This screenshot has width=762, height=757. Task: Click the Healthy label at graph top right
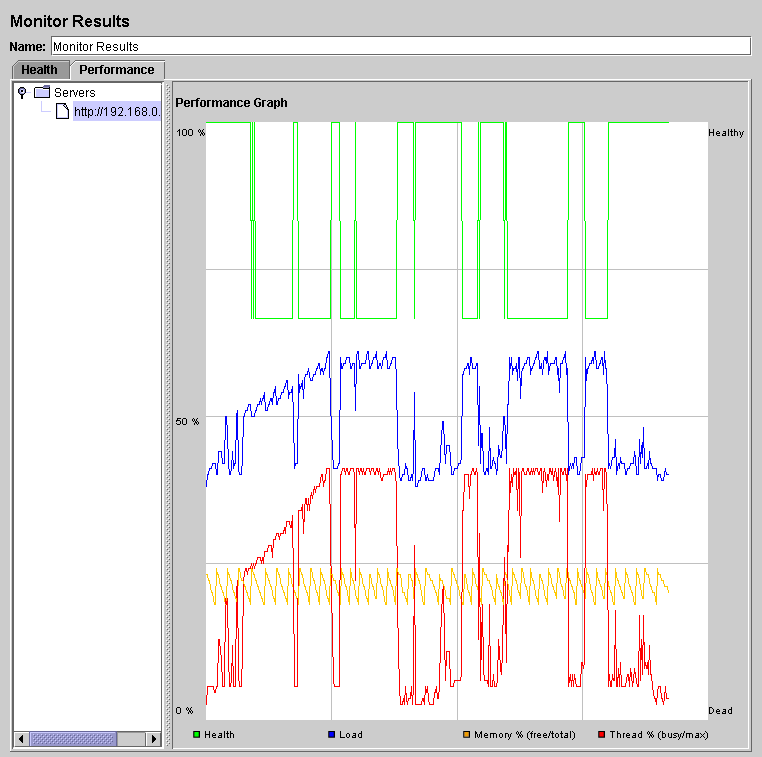pos(726,133)
